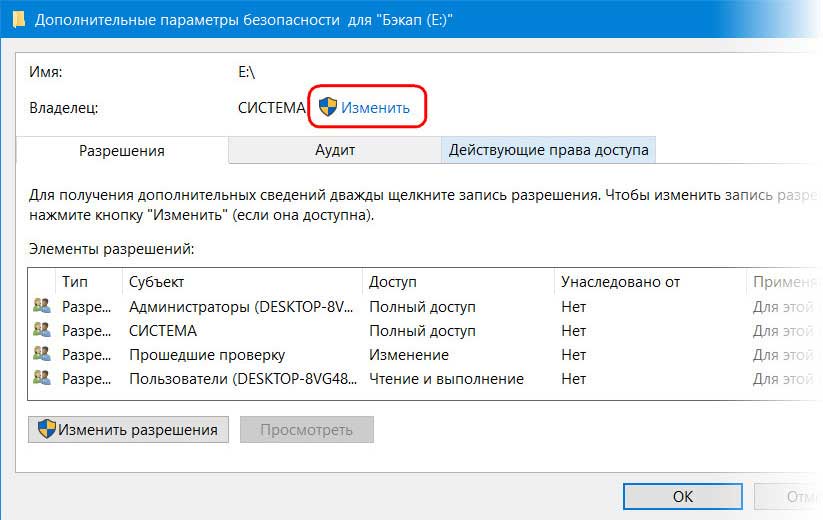Sort by the Субъект column header
The height and width of the screenshot is (520, 823).
[x=157, y=283]
